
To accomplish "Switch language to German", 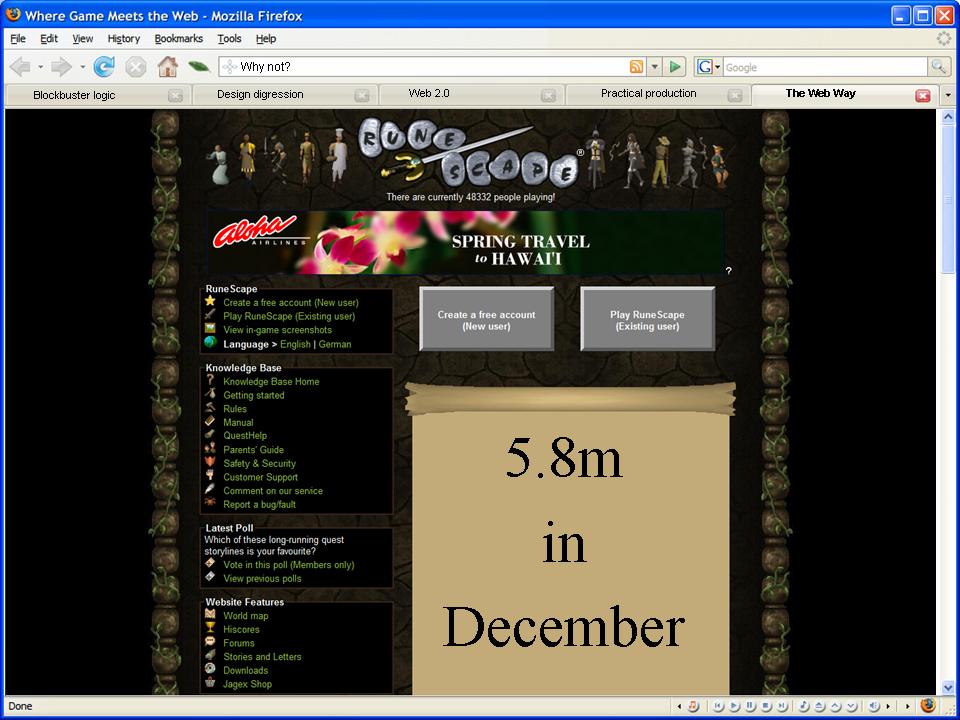I will click(335, 344).
